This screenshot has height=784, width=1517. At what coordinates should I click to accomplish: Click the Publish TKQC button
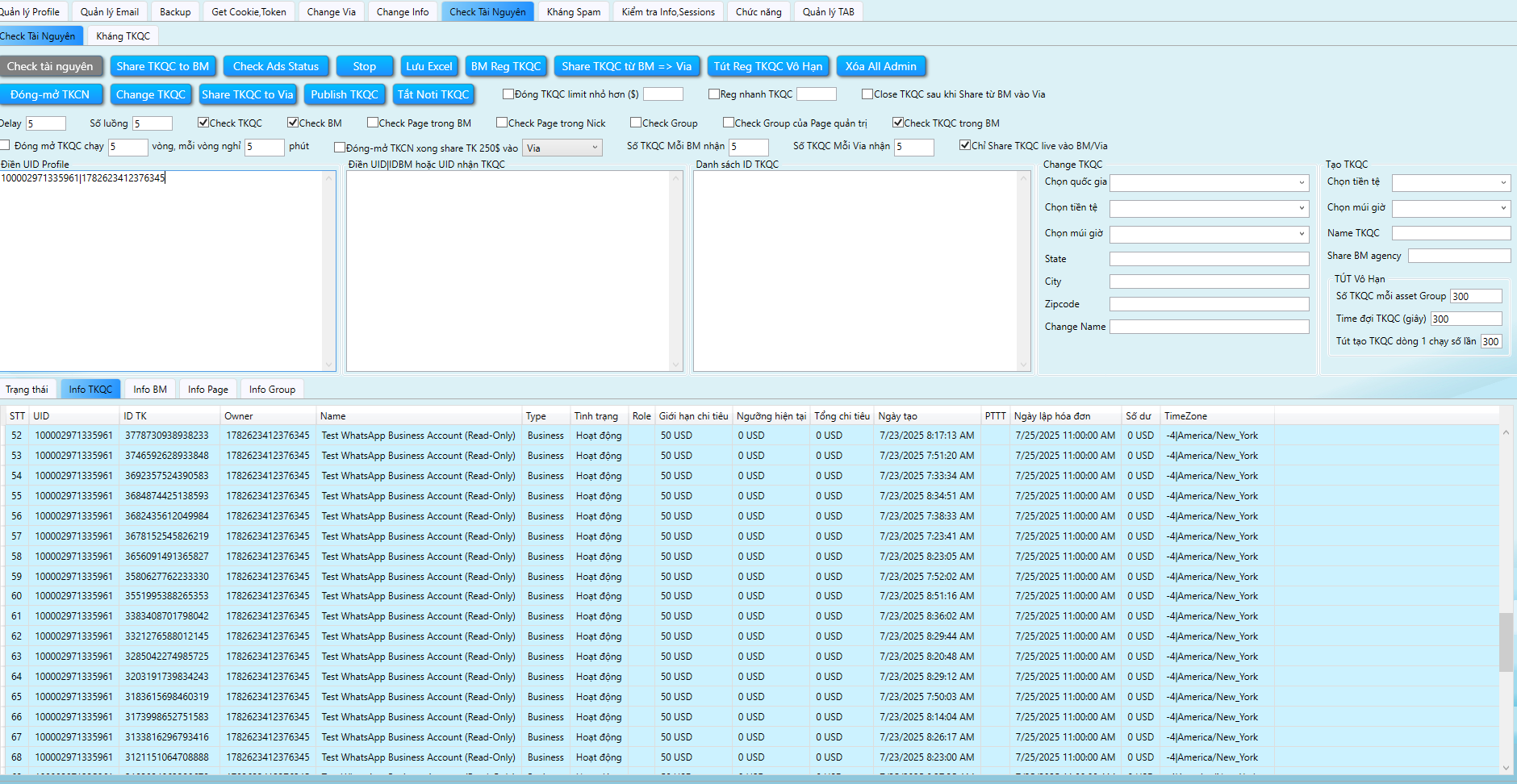345,94
